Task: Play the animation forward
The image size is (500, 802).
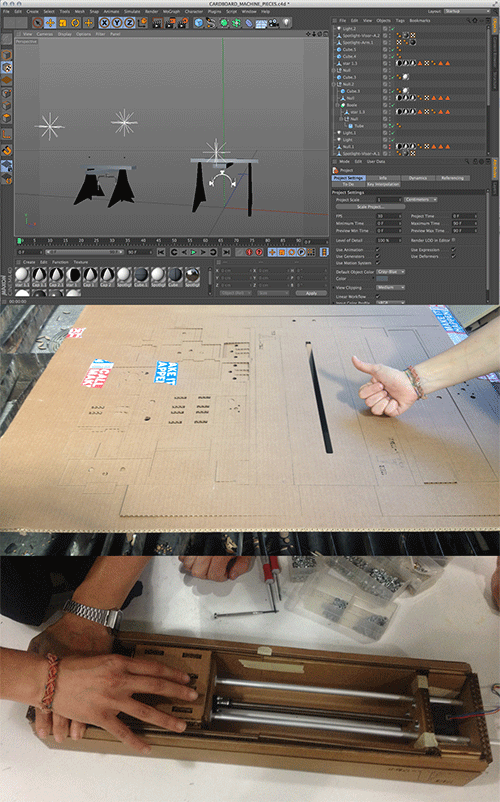Action: point(194,252)
